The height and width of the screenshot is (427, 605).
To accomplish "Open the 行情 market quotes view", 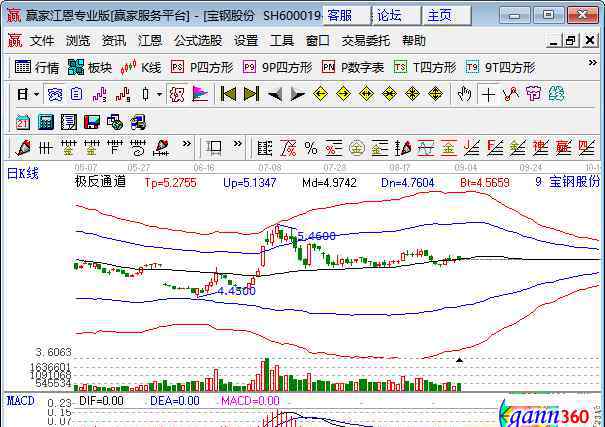I will tap(37, 68).
